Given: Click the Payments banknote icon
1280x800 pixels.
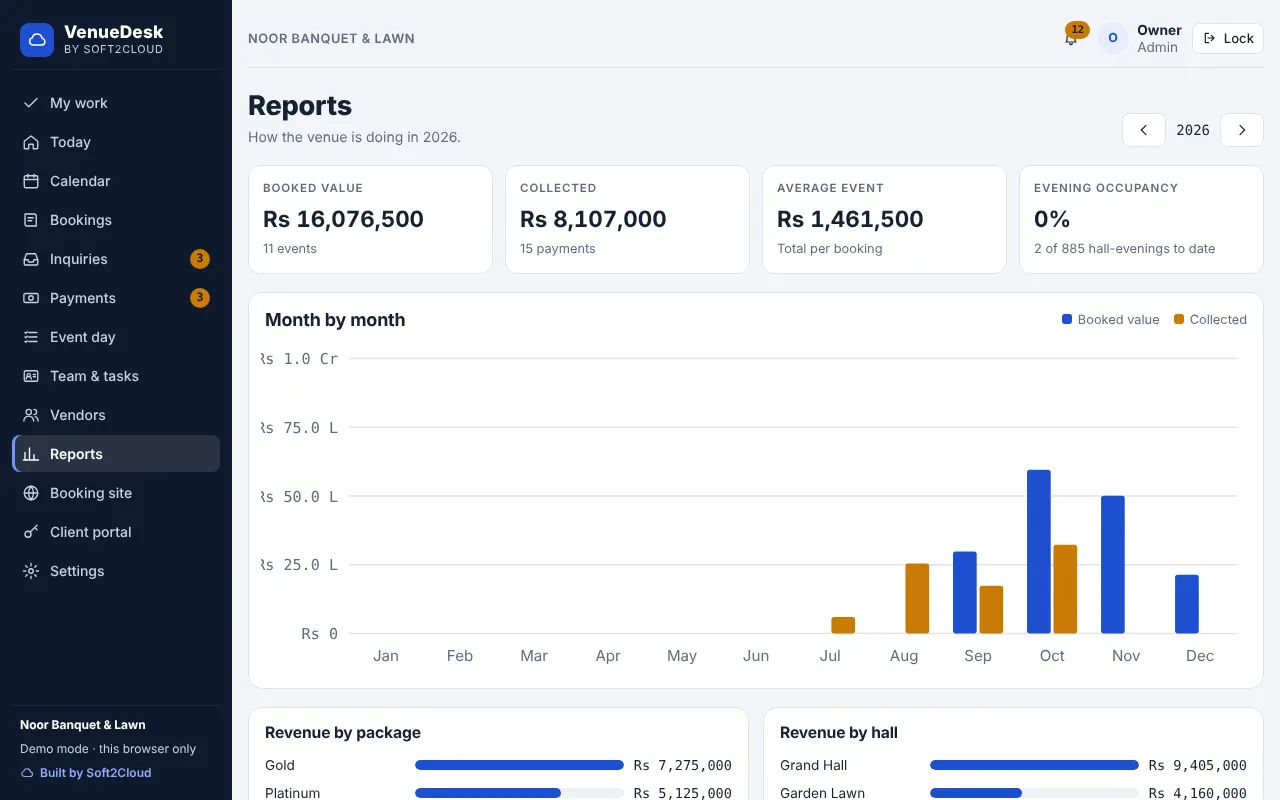Looking at the screenshot, I should [31, 298].
